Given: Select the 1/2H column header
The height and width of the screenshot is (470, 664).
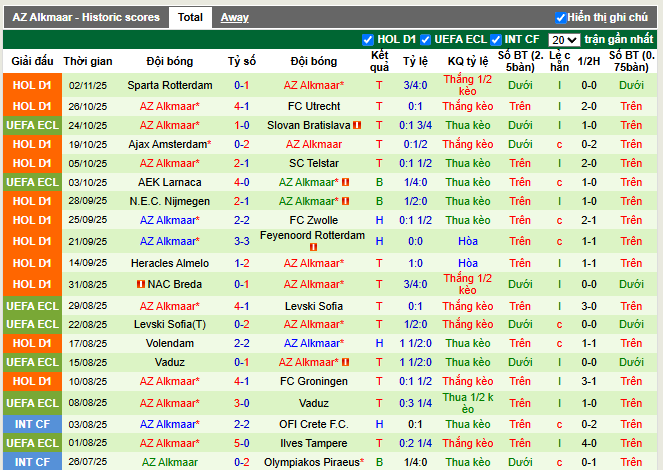Looking at the screenshot, I should pyautogui.click(x=589, y=61).
